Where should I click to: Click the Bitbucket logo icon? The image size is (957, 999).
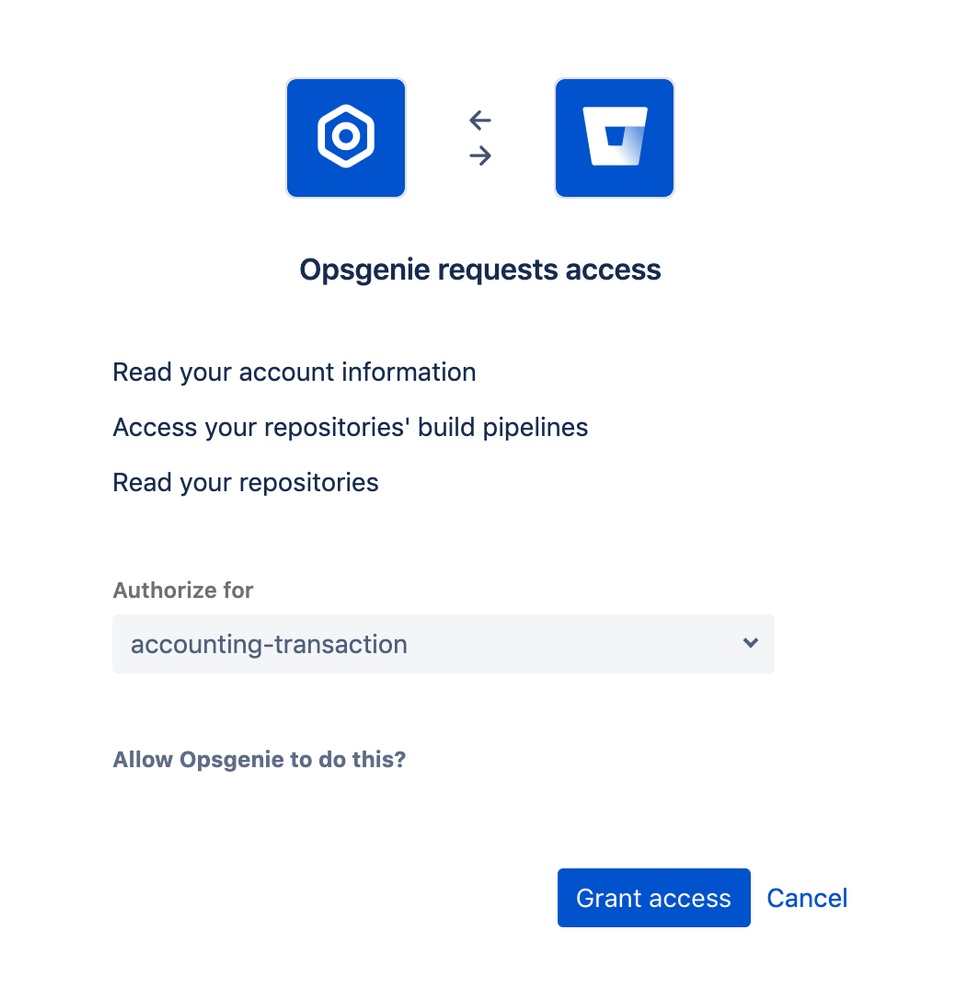(x=614, y=138)
